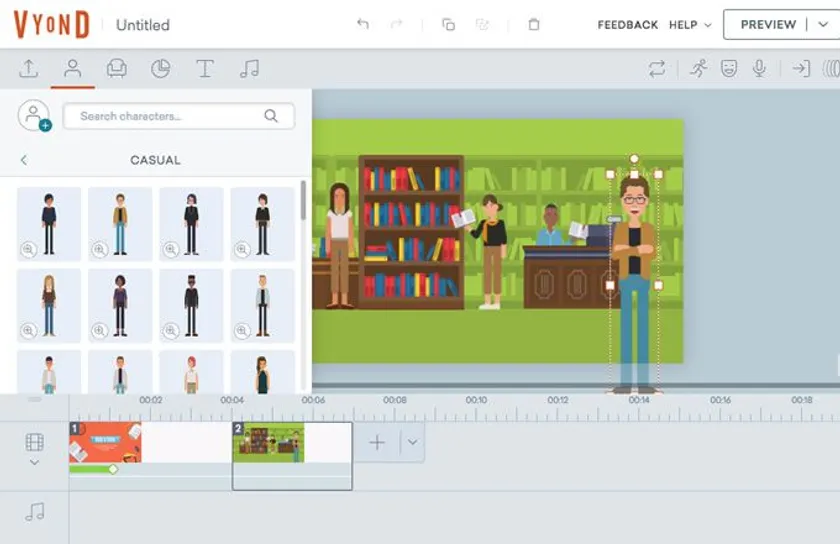Click the microphone Dialog icon
The image size is (840, 544).
[760, 68]
